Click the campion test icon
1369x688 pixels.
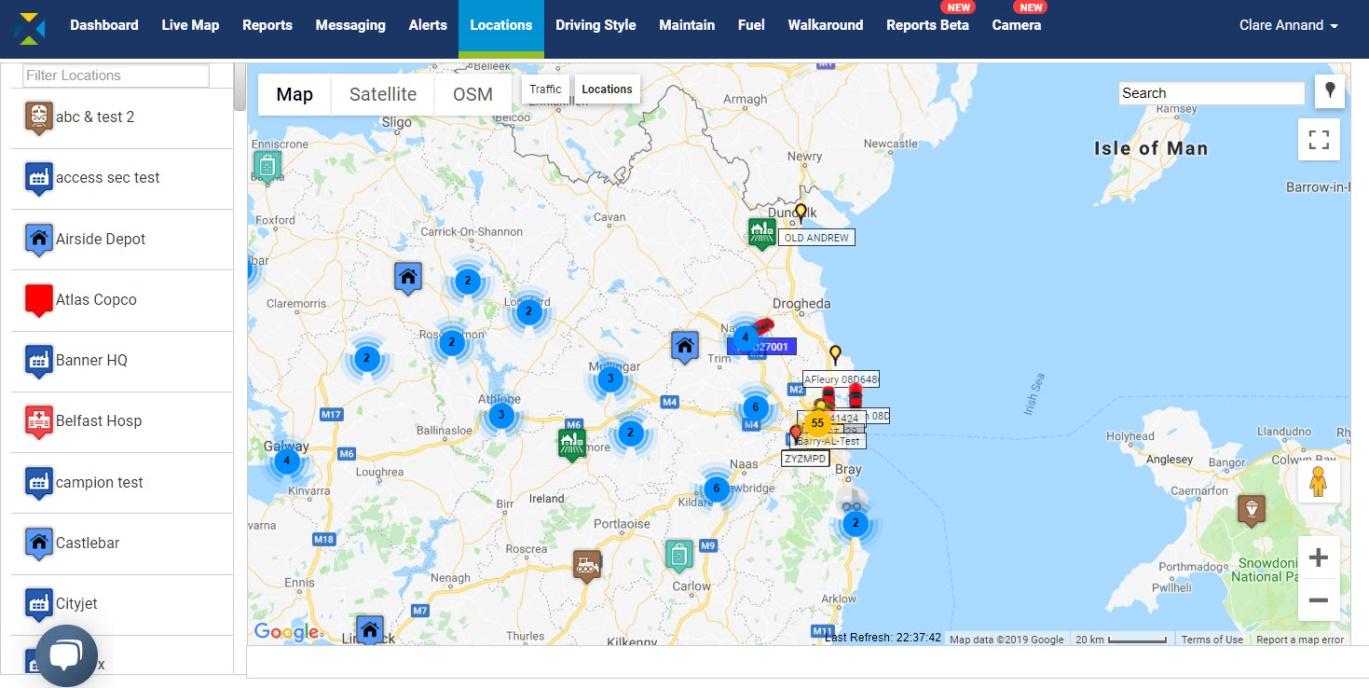pos(39,484)
